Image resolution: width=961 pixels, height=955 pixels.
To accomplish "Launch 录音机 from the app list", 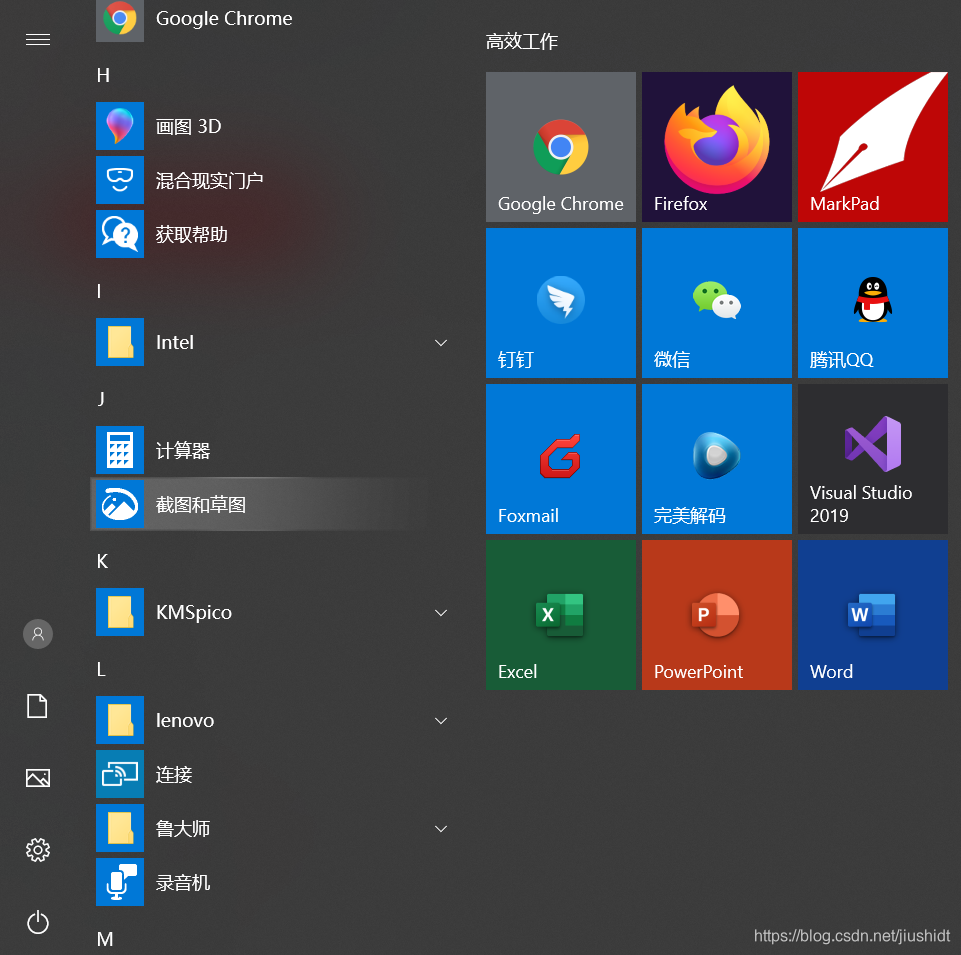I will coord(273,881).
